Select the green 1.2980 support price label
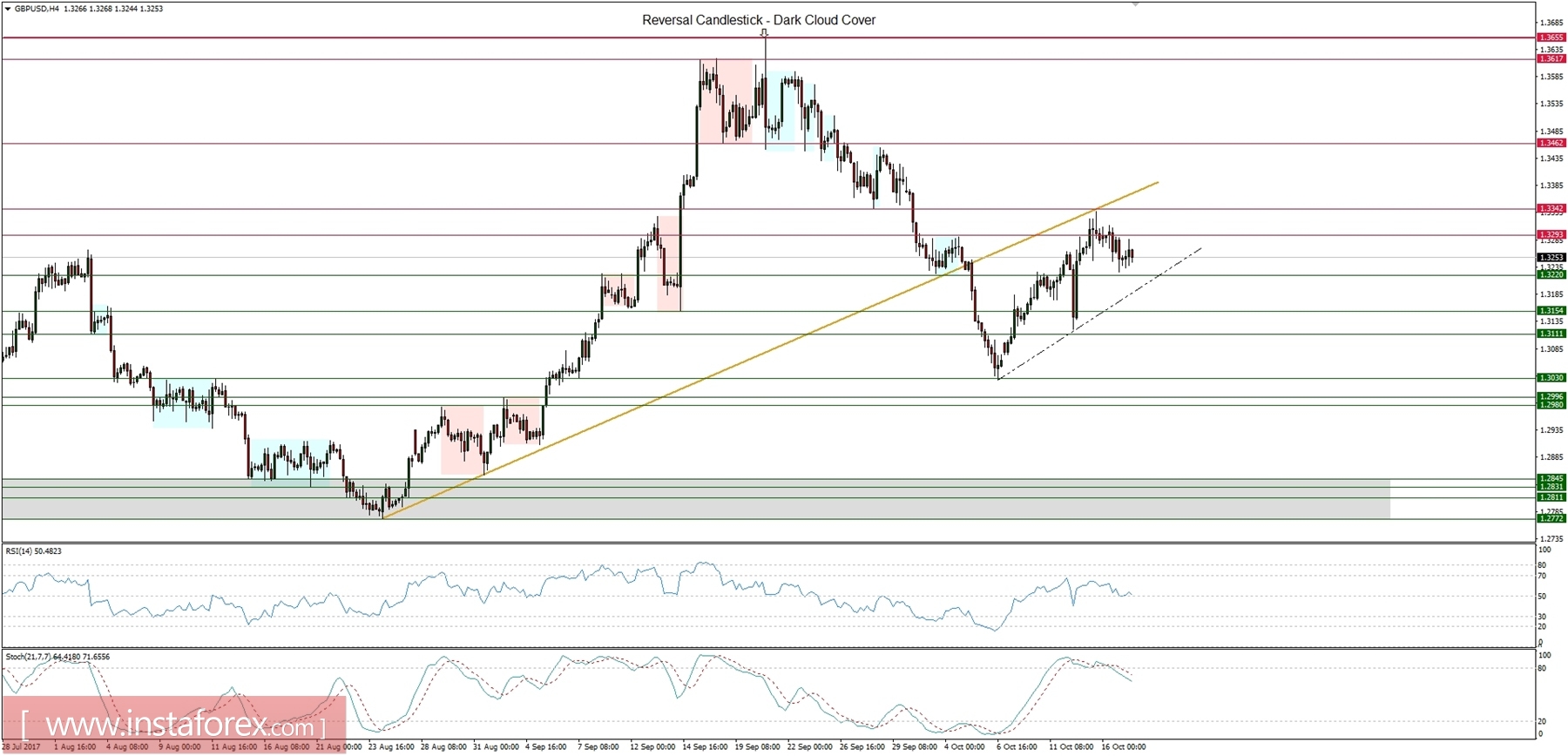Screen dimensions: 1568x756 (x=1551, y=405)
